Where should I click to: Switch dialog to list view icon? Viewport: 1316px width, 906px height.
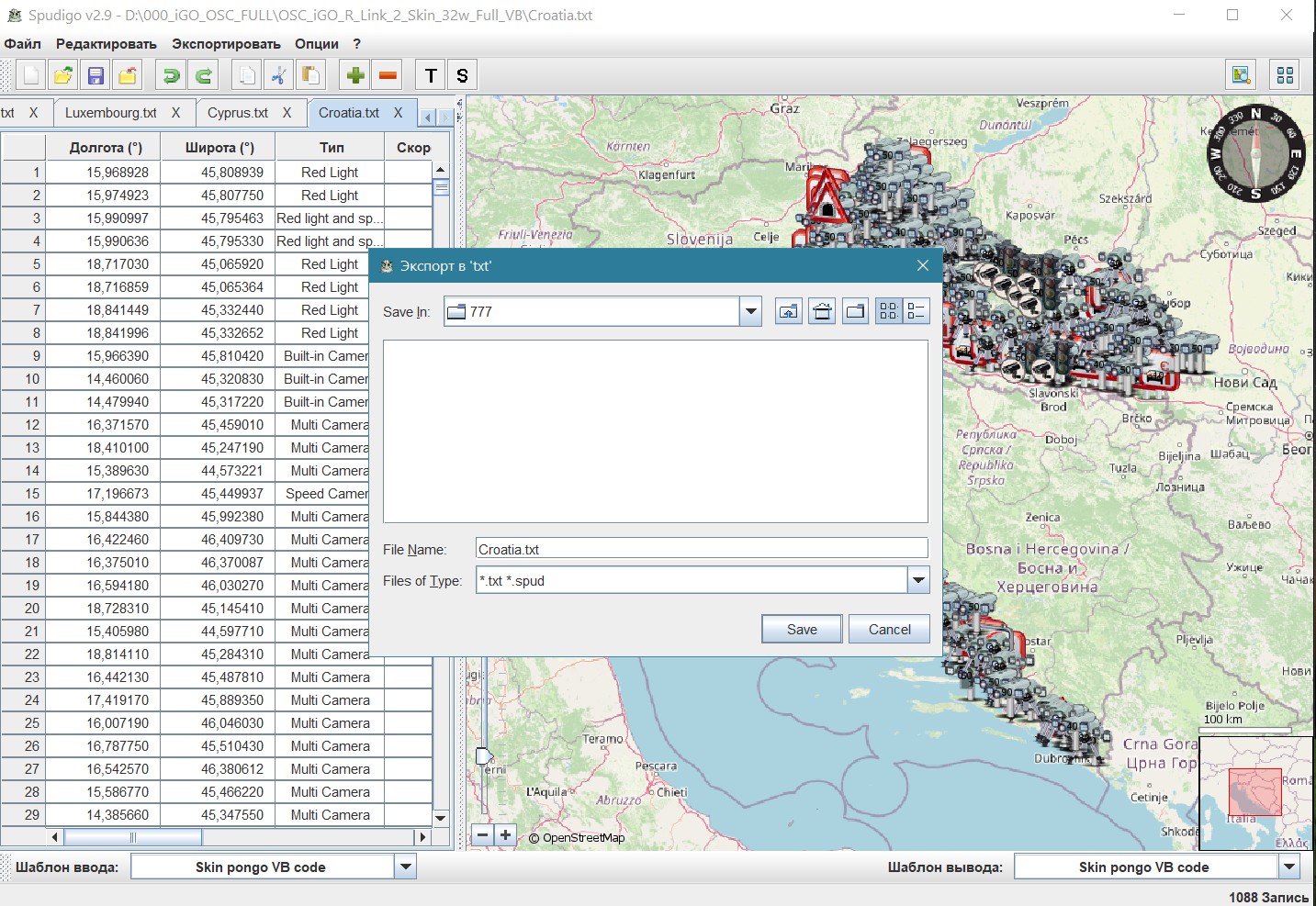(x=888, y=311)
